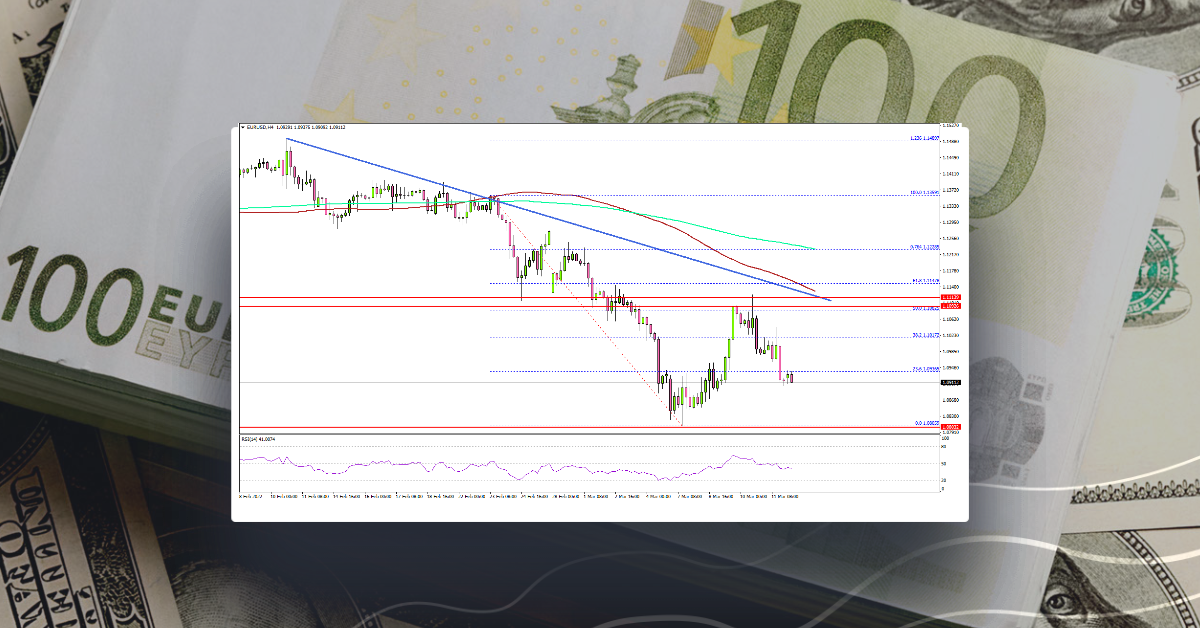Click the RSI(14) 41.0074 indicator label
The width and height of the screenshot is (1200, 628).
click(x=256, y=440)
